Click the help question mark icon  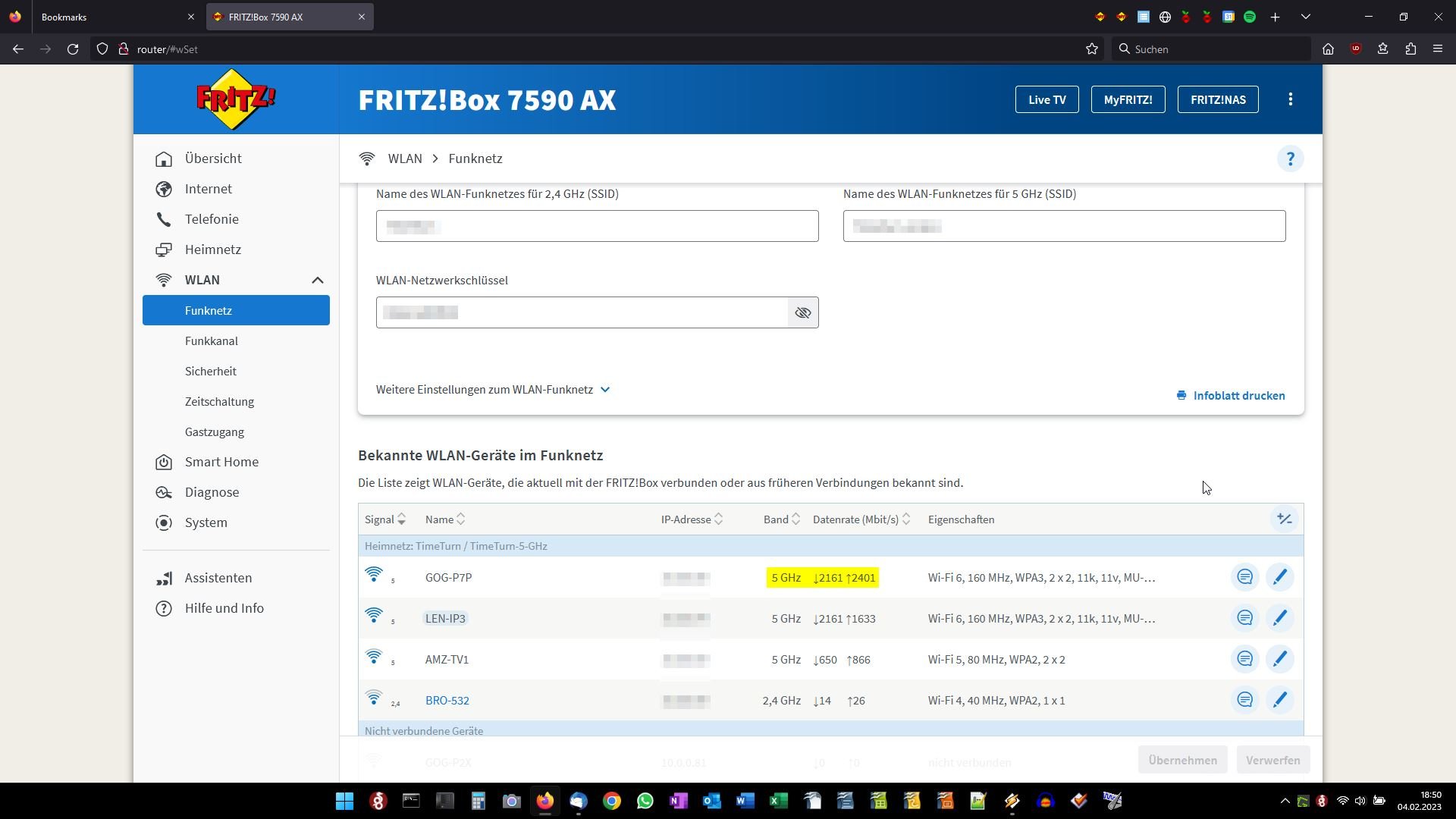click(x=1290, y=159)
